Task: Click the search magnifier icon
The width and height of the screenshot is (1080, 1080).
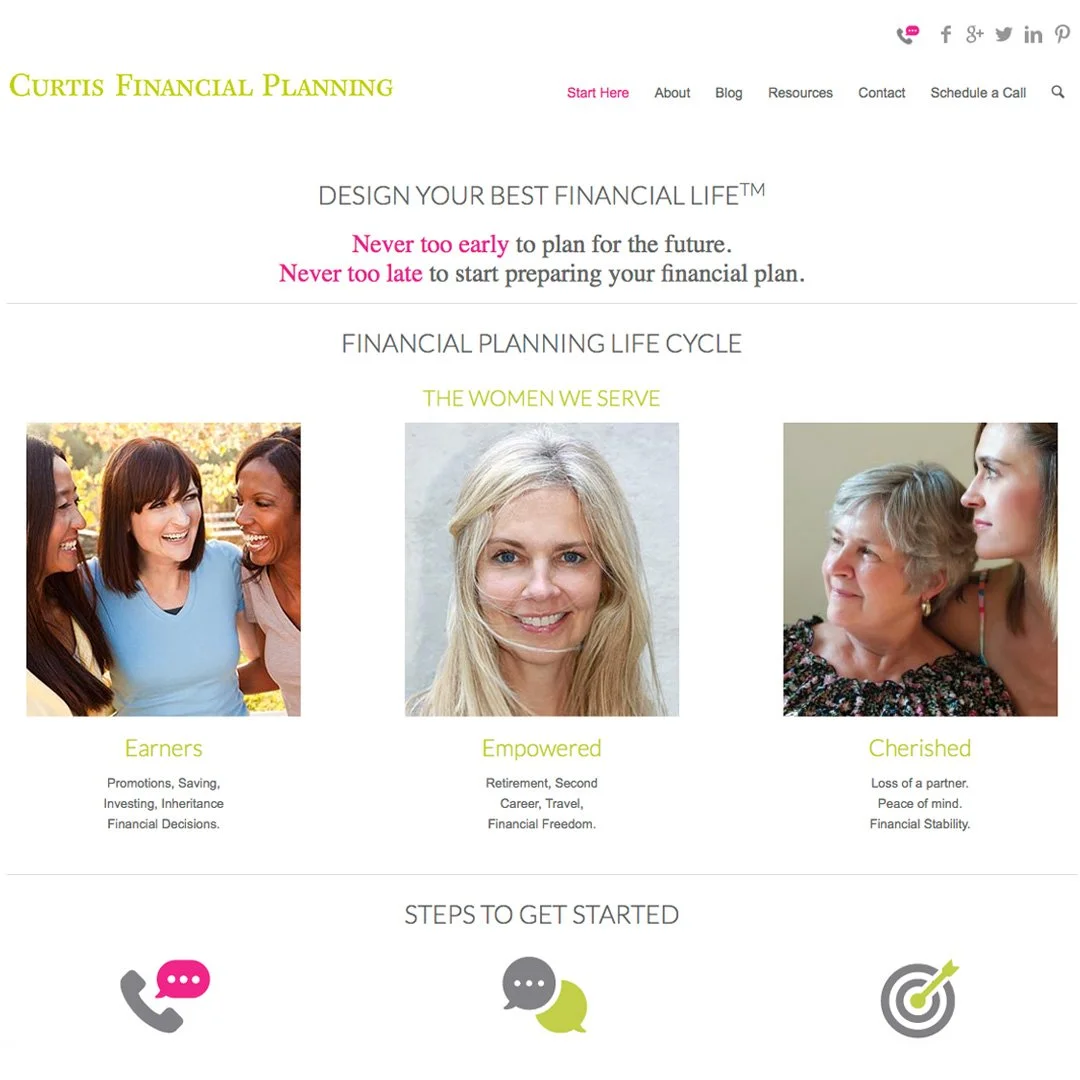Action: click(1057, 92)
